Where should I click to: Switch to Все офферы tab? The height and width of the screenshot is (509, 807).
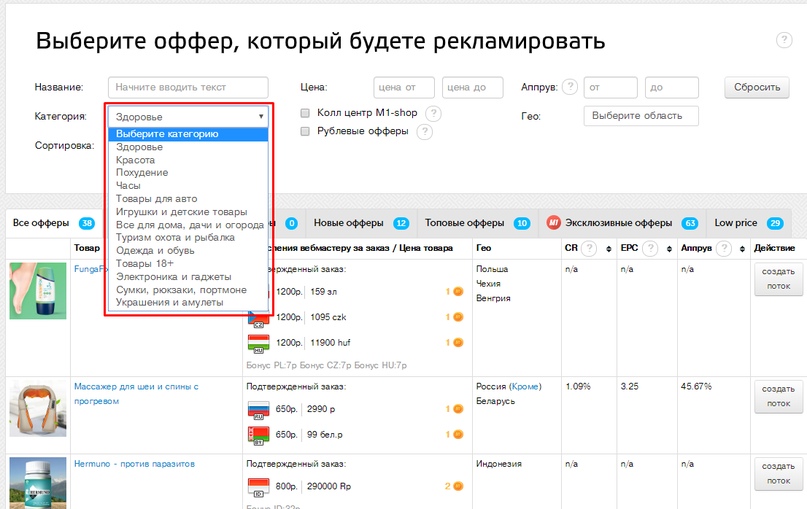coord(54,223)
